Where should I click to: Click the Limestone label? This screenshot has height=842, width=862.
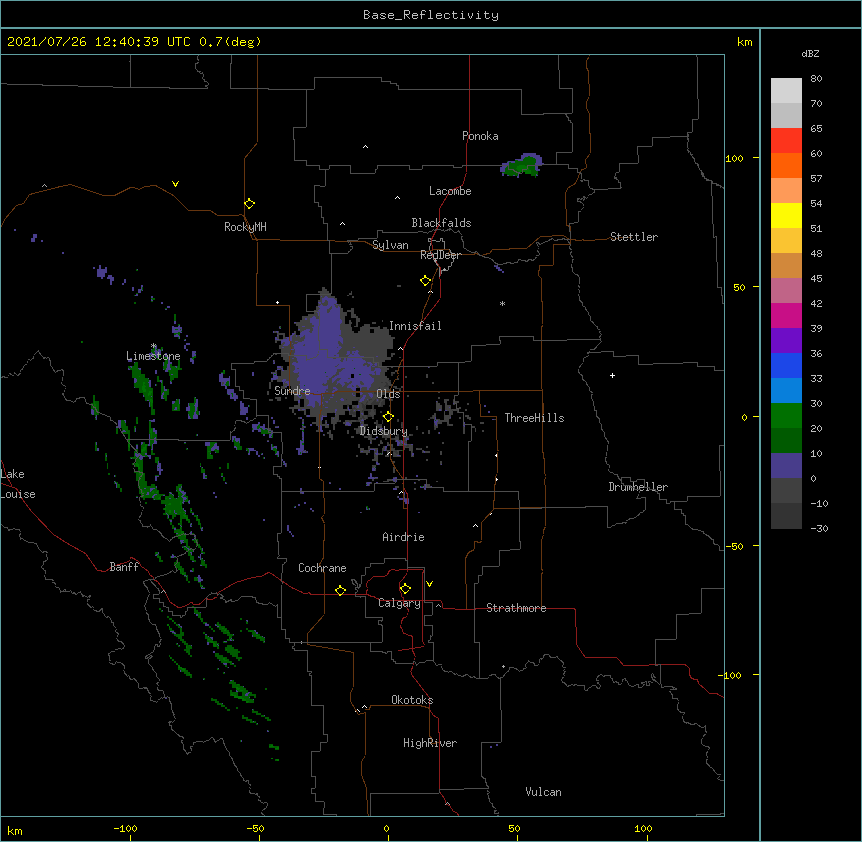[x=153, y=356]
